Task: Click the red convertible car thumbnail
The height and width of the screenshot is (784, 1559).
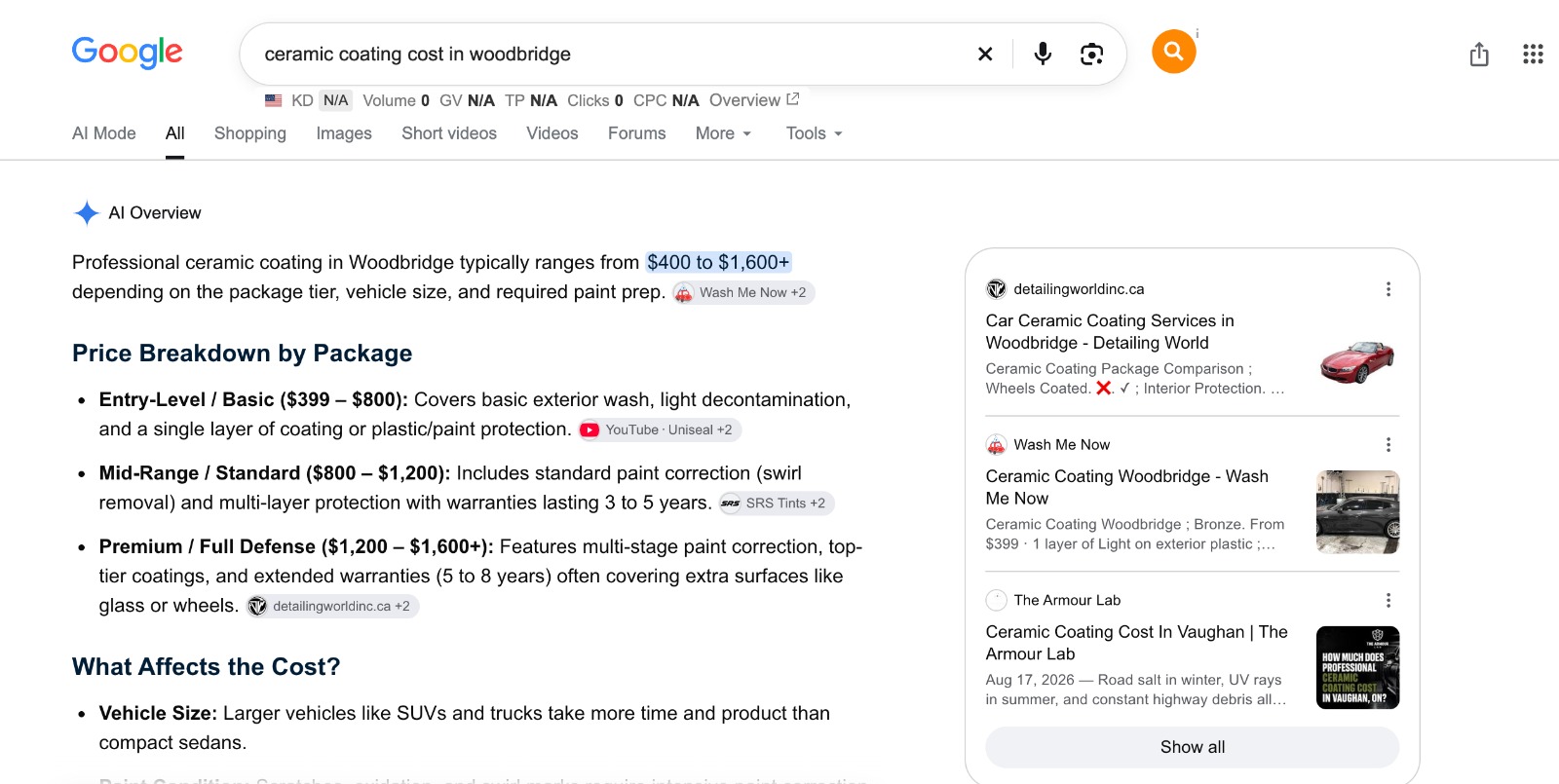Action: [1357, 361]
